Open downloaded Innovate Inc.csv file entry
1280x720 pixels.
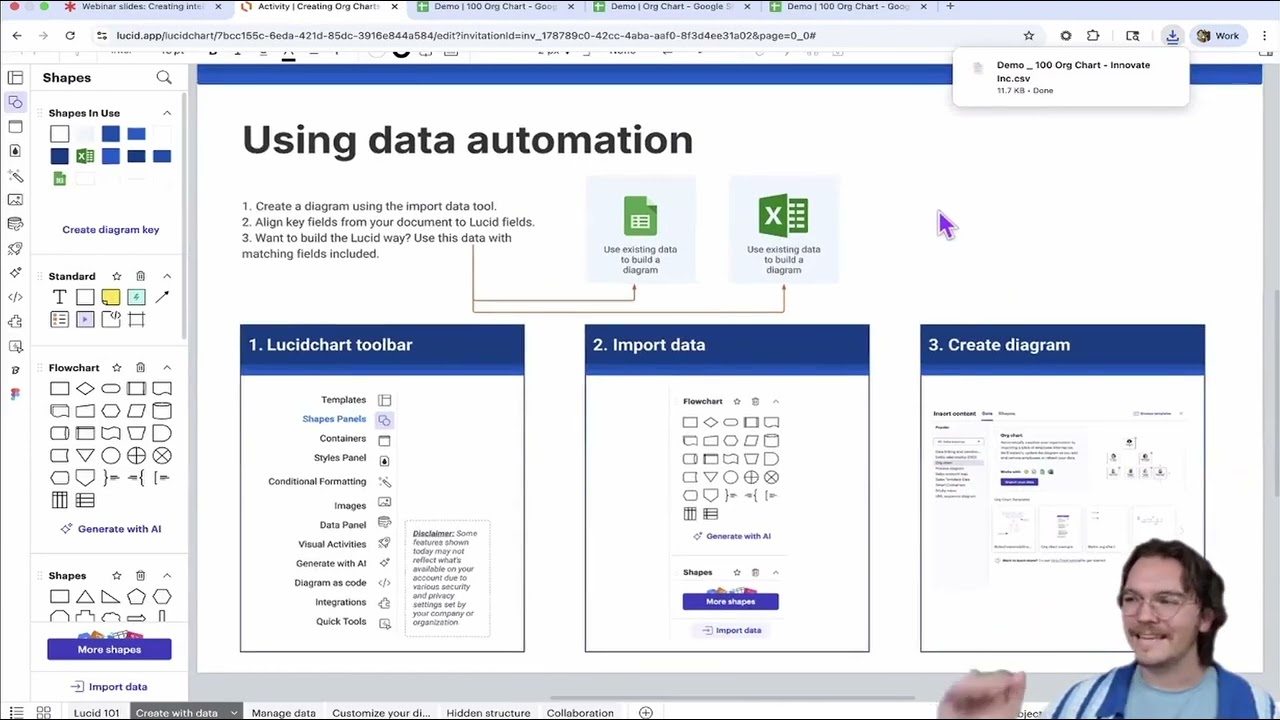[x=1071, y=77]
